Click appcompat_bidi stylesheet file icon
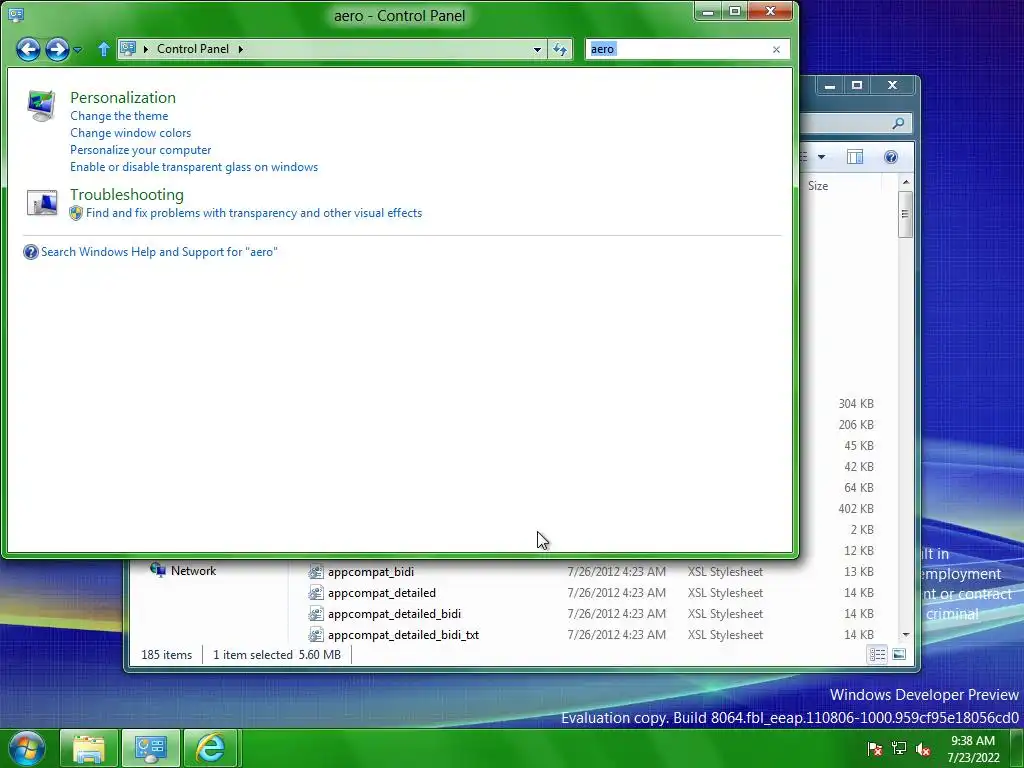This screenshot has height=768, width=1024. click(x=316, y=572)
